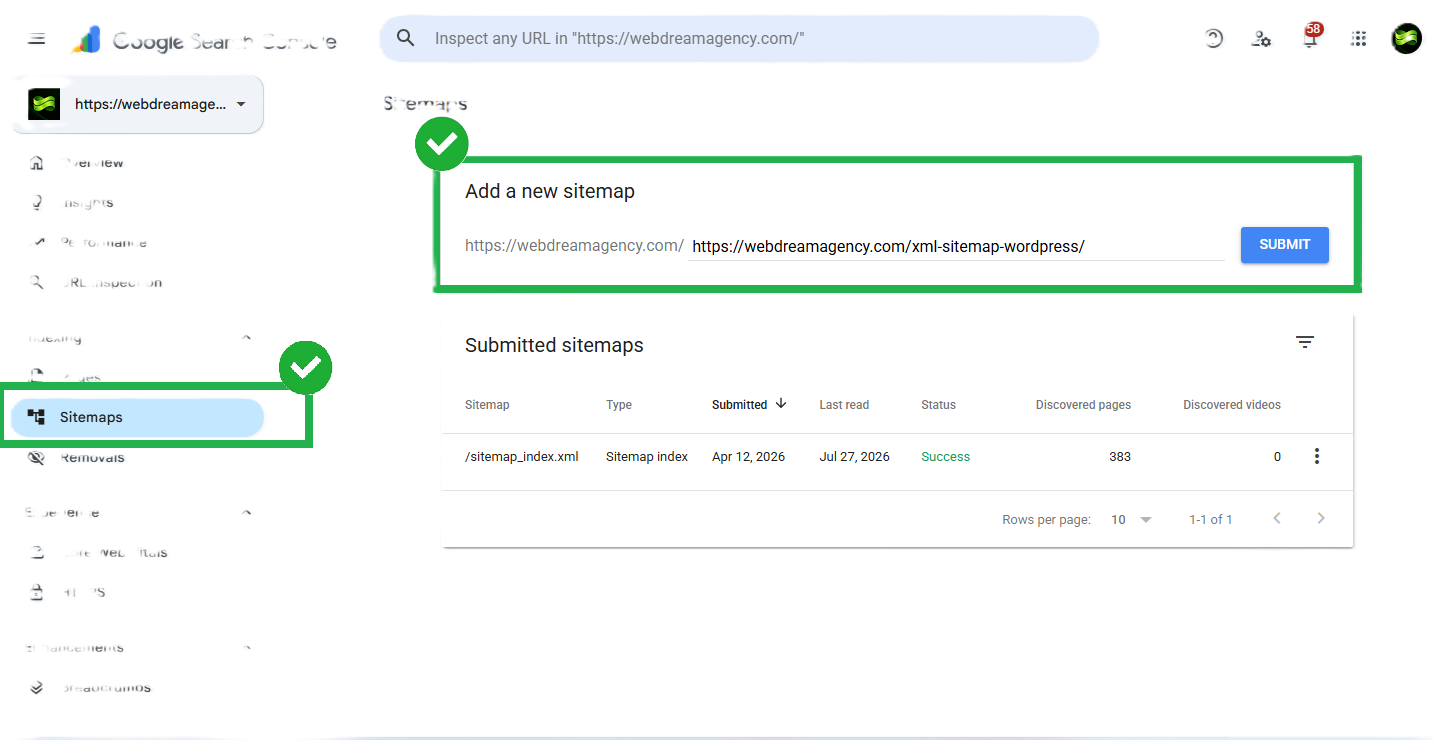The height and width of the screenshot is (740, 1440).
Task: Open the user settings icon in the top bar
Action: point(1262,39)
